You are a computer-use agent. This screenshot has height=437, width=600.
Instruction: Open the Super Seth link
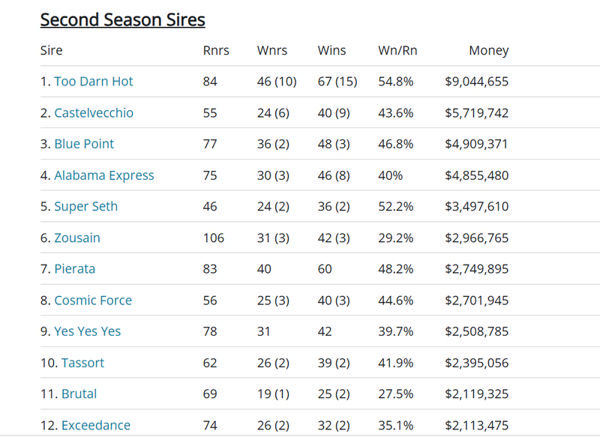click(x=85, y=206)
